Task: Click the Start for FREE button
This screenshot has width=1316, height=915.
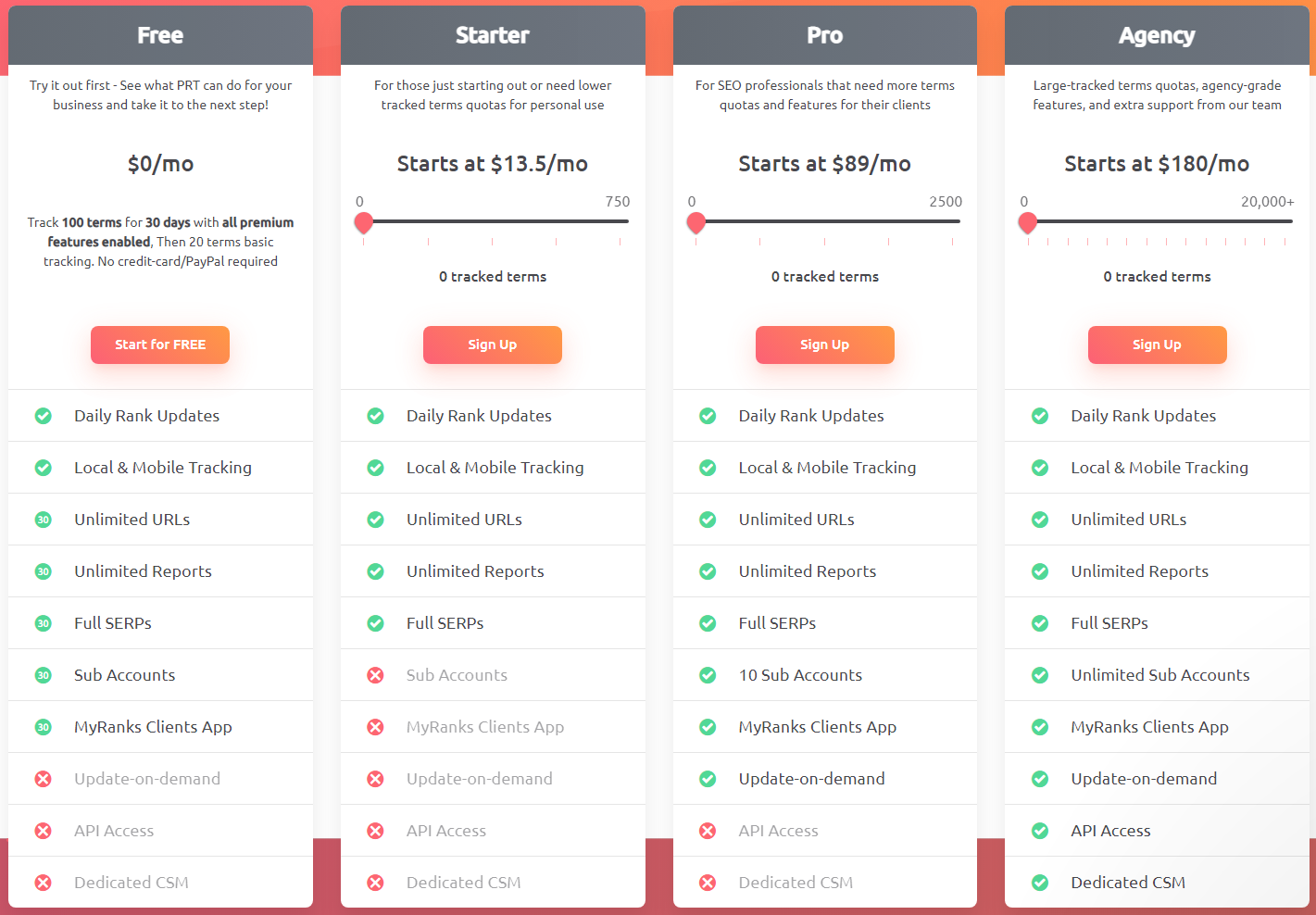Action: pos(159,345)
